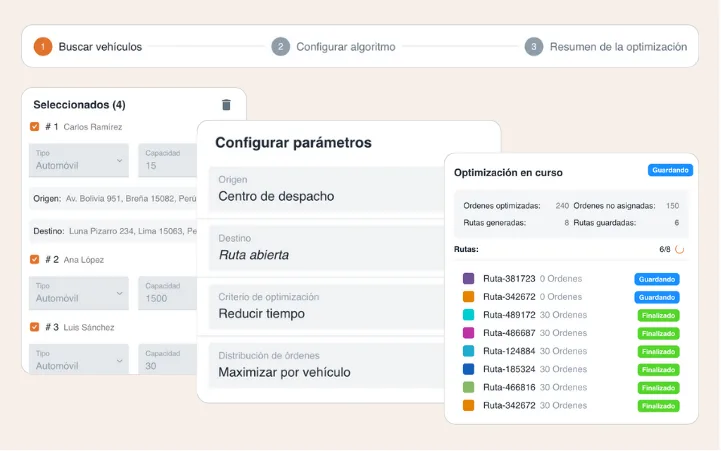Select row Ruta-185324
This screenshot has height=451, width=721.
[571, 369]
